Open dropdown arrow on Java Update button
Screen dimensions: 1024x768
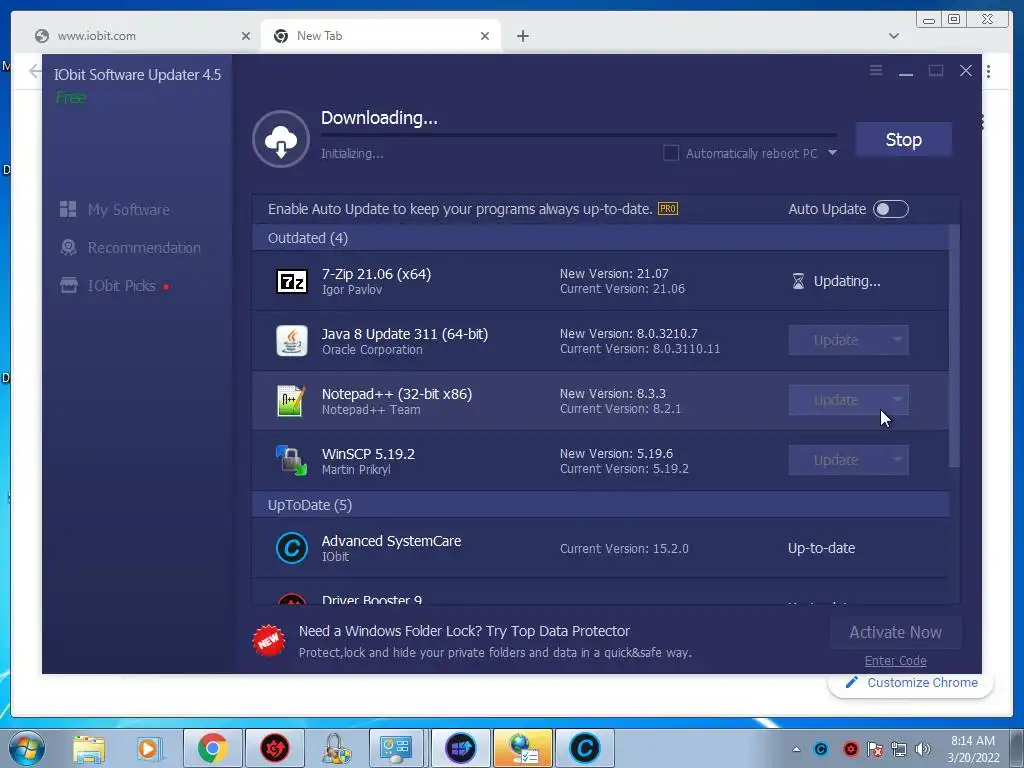click(897, 340)
